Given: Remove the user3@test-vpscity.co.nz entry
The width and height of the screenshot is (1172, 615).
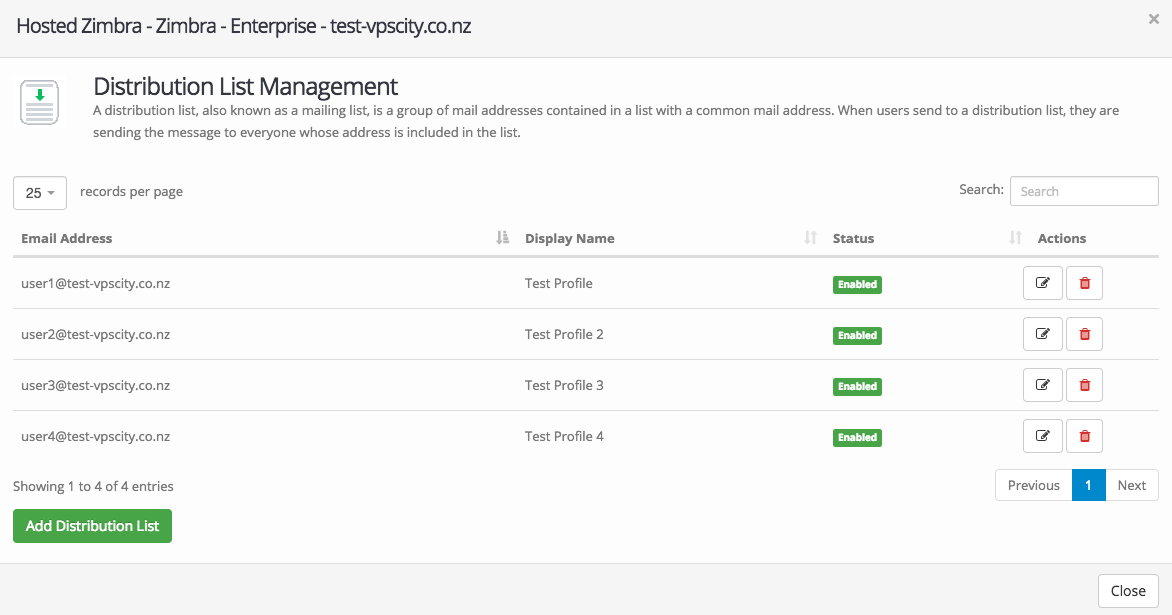Looking at the screenshot, I should (1084, 386).
